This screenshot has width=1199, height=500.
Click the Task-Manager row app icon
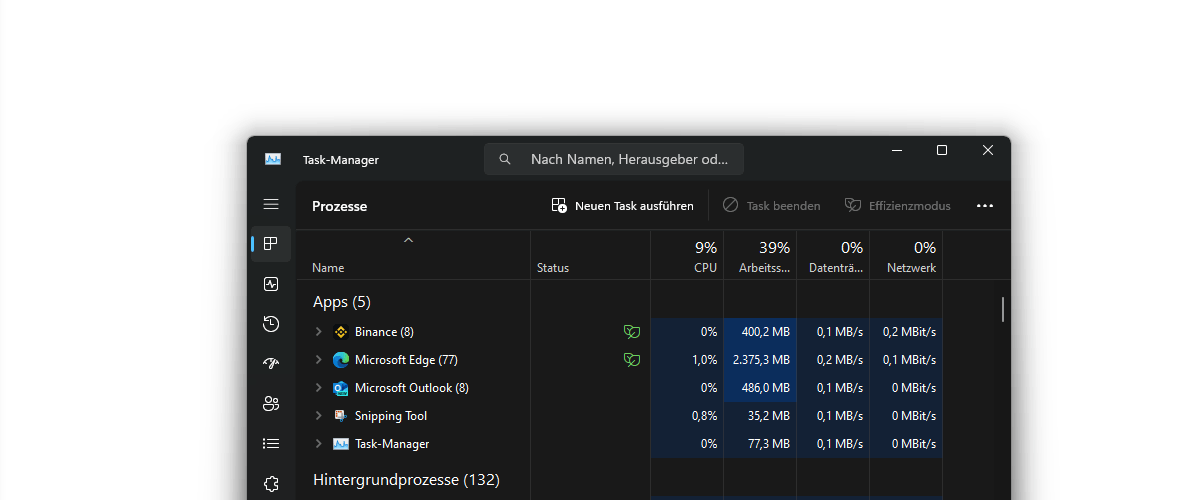pos(341,444)
